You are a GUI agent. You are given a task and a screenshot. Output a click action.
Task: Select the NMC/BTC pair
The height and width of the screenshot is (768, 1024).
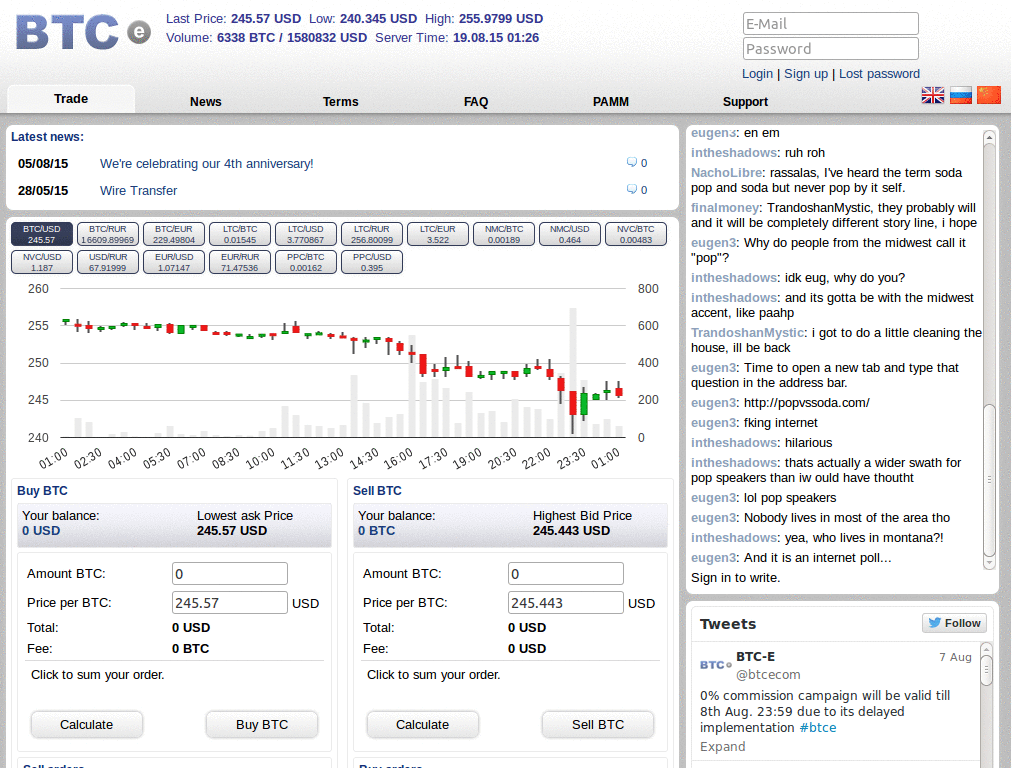tap(504, 234)
